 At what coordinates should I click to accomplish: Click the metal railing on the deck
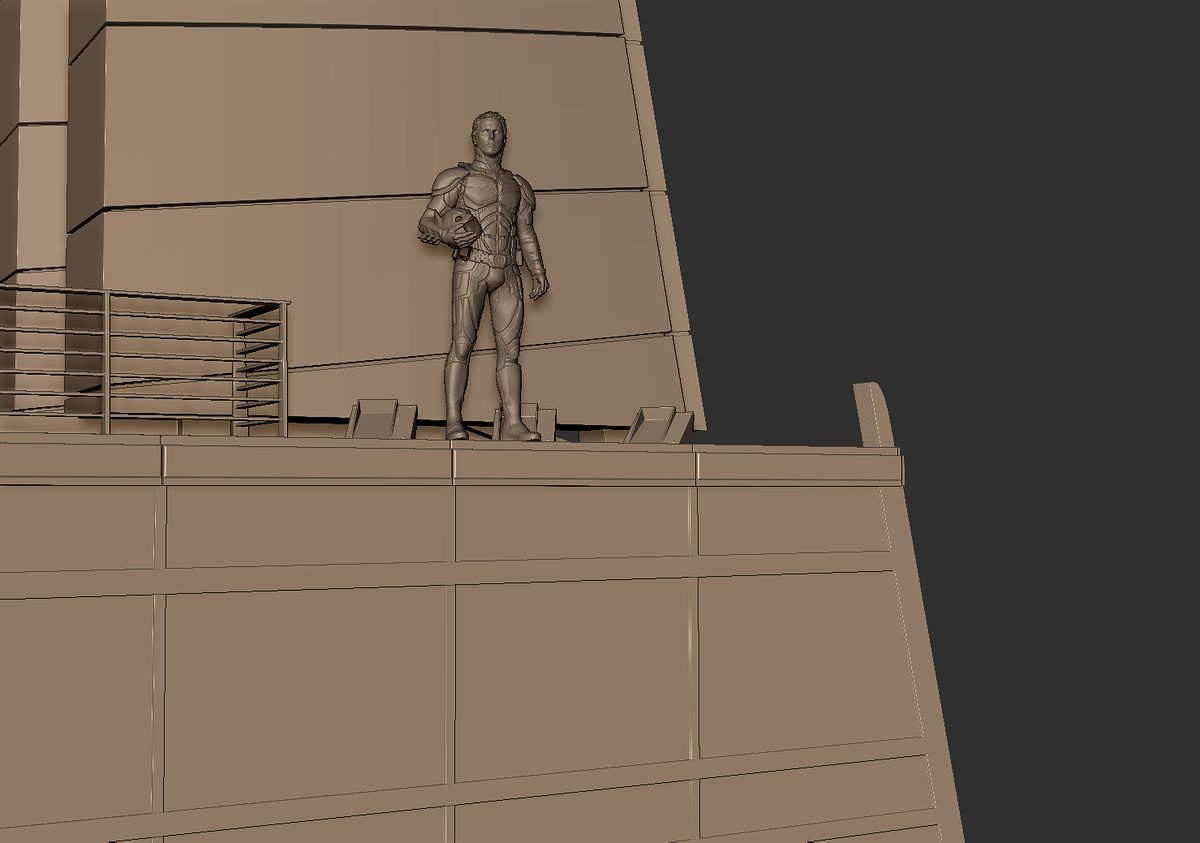[x=143, y=360]
